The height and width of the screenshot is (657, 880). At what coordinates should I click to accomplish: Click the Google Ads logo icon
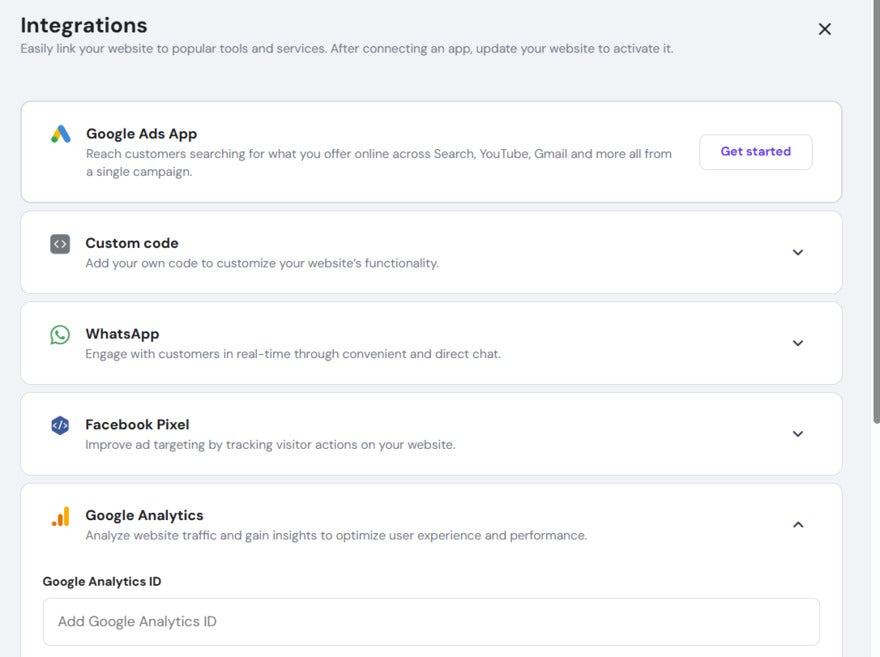pos(61,134)
